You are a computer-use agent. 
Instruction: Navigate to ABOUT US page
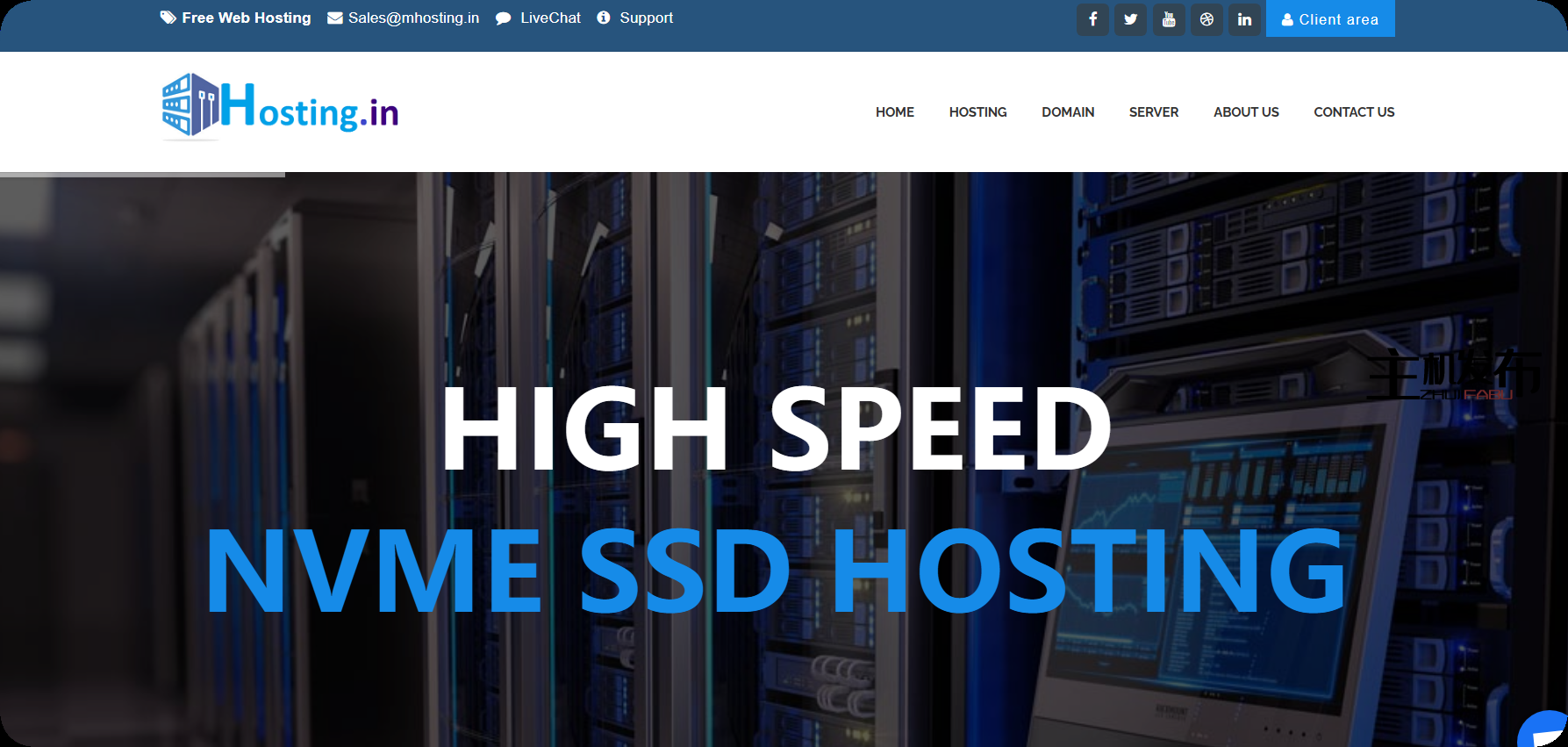click(x=1245, y=112)
